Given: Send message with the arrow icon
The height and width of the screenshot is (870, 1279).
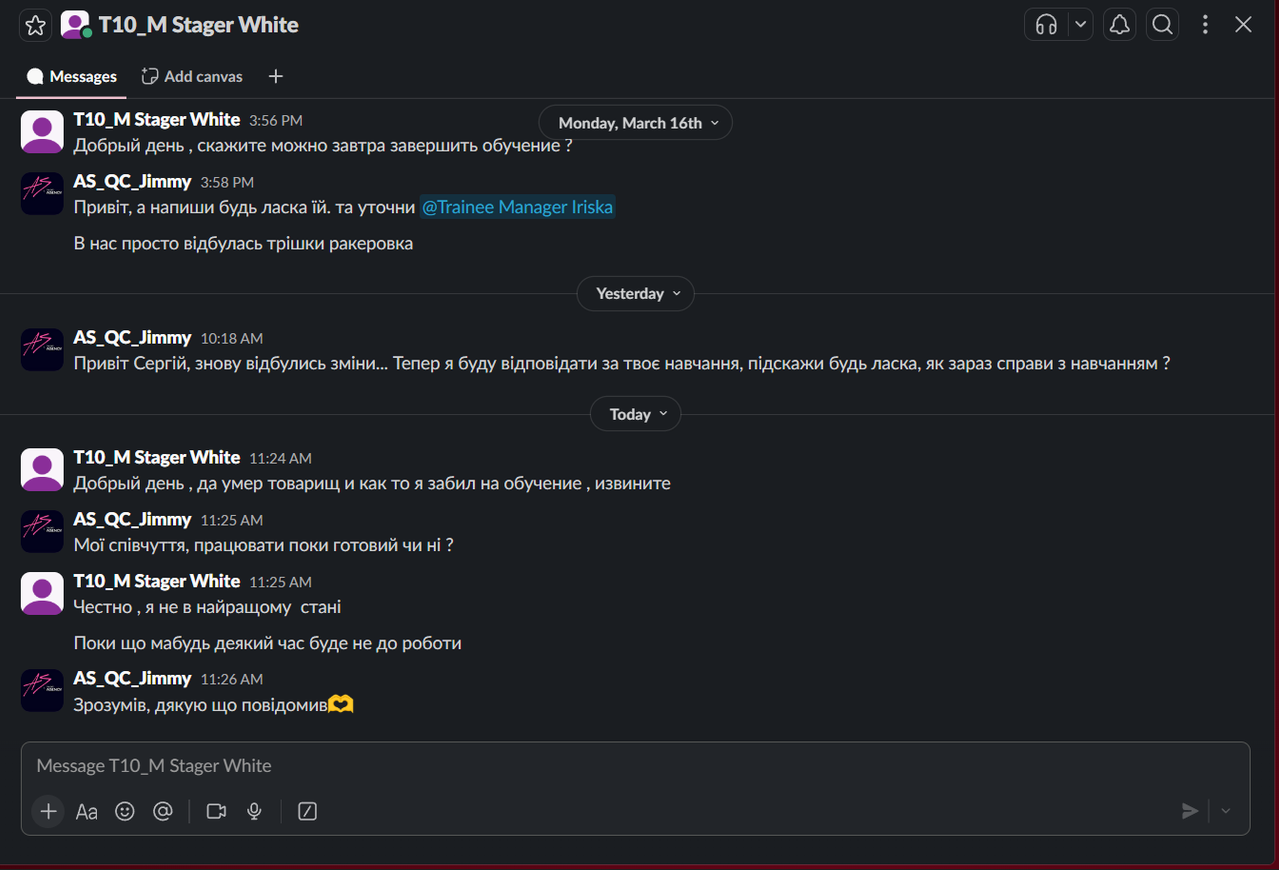Looking at the screenshot, I should pyautogui.click(x=1190, y=811).
